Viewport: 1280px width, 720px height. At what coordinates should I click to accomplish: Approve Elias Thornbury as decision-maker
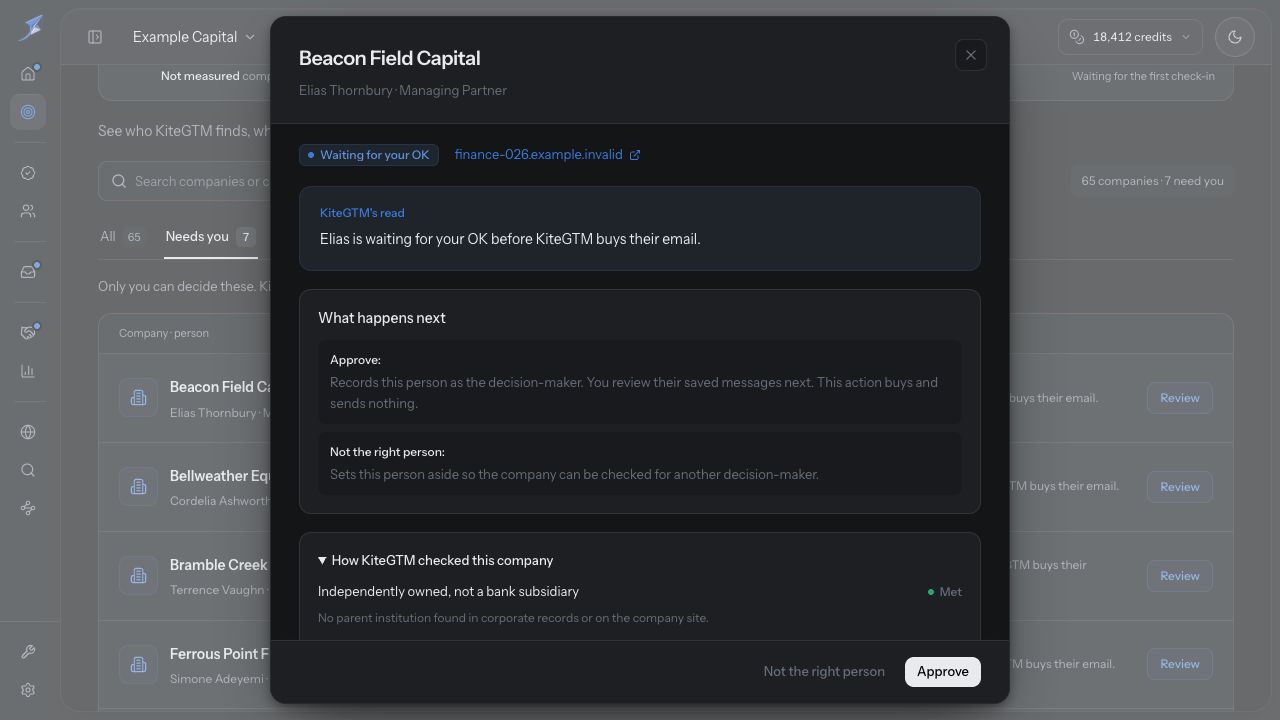943,672
